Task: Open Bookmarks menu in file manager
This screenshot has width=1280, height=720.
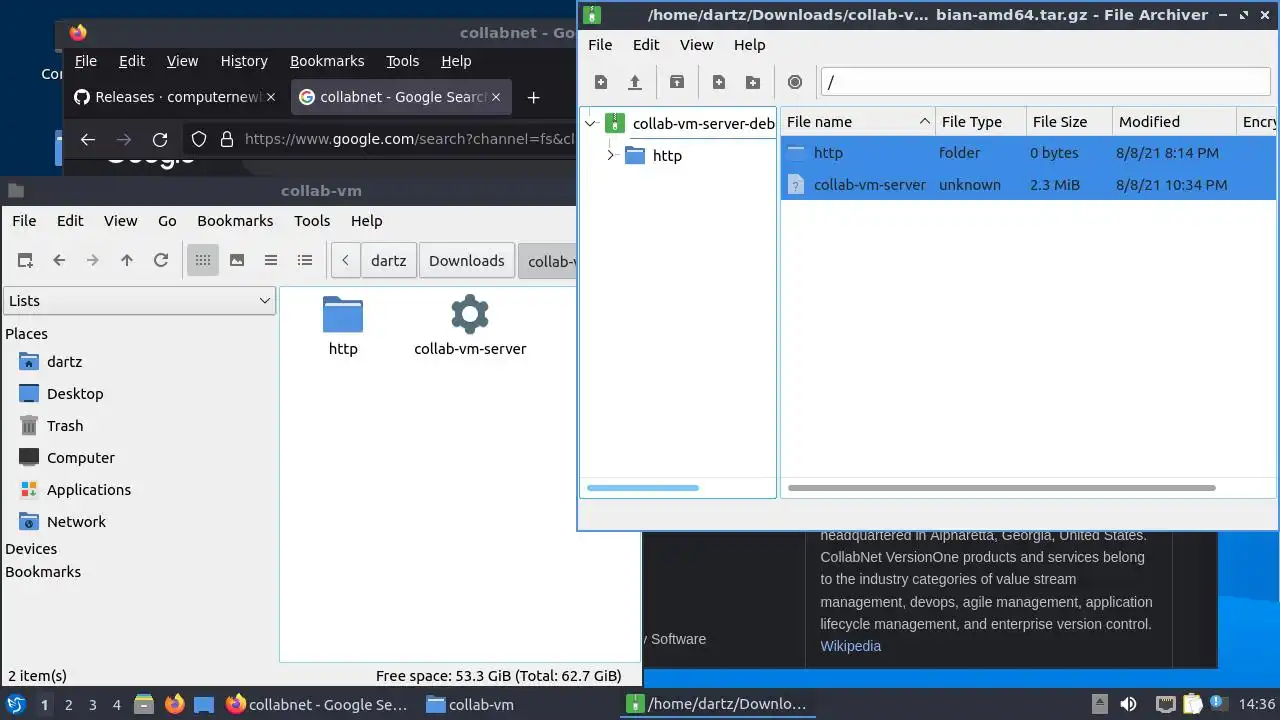Action: coord(235,220)
